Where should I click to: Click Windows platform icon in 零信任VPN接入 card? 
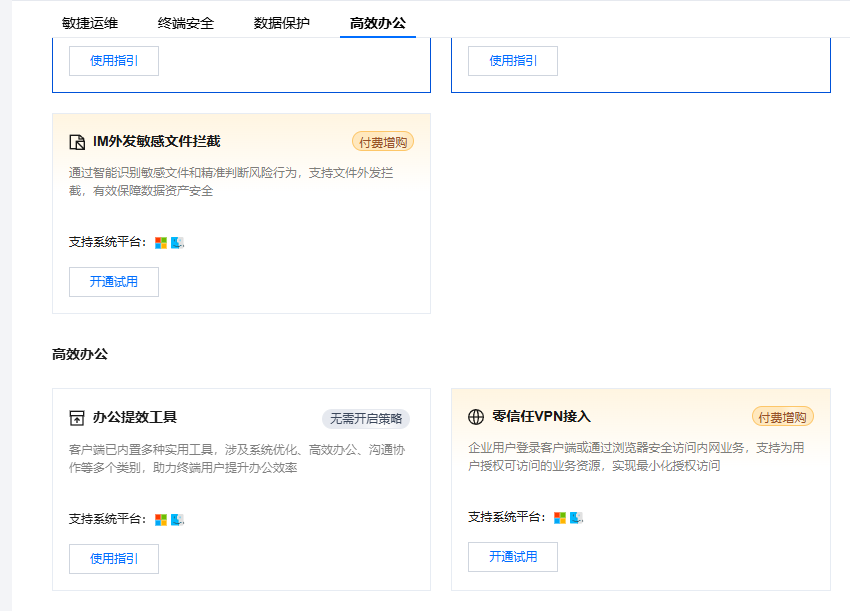tap(560, 518)
